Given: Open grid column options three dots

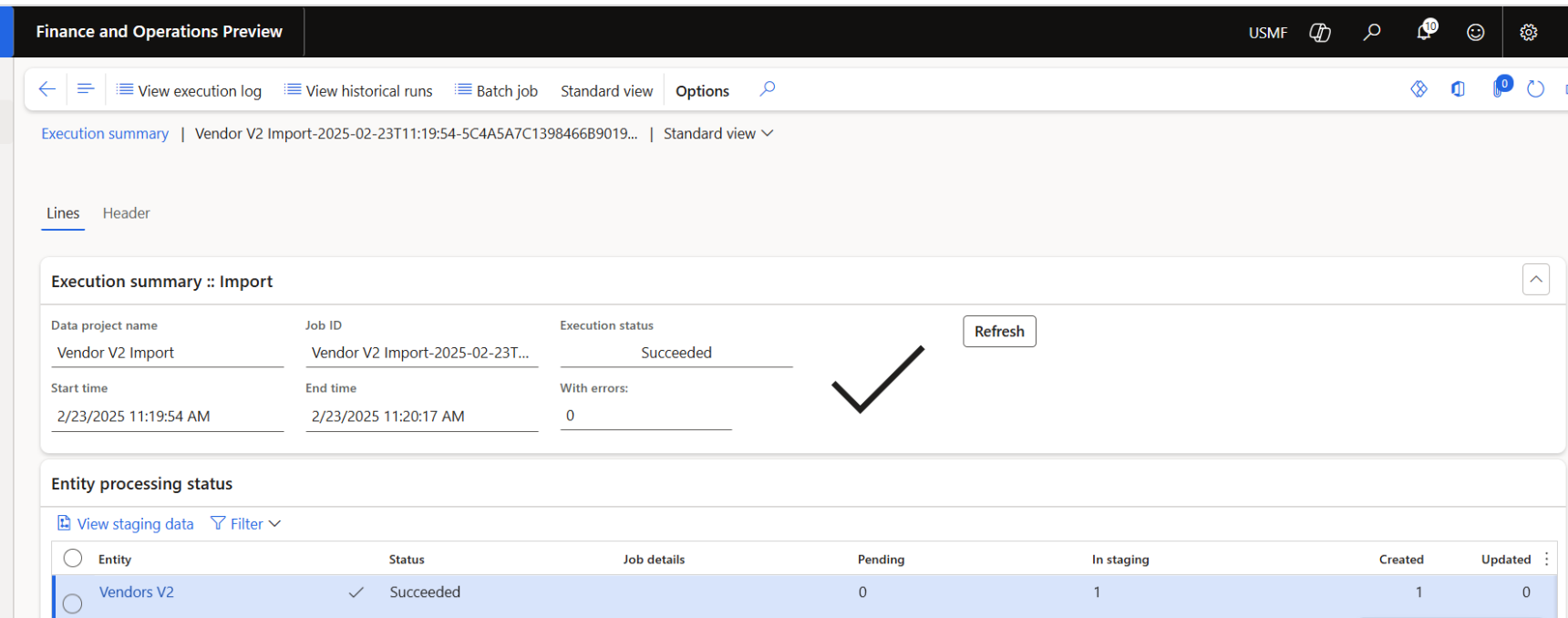Looking at the screenshot, I should tap(1547, 559).
